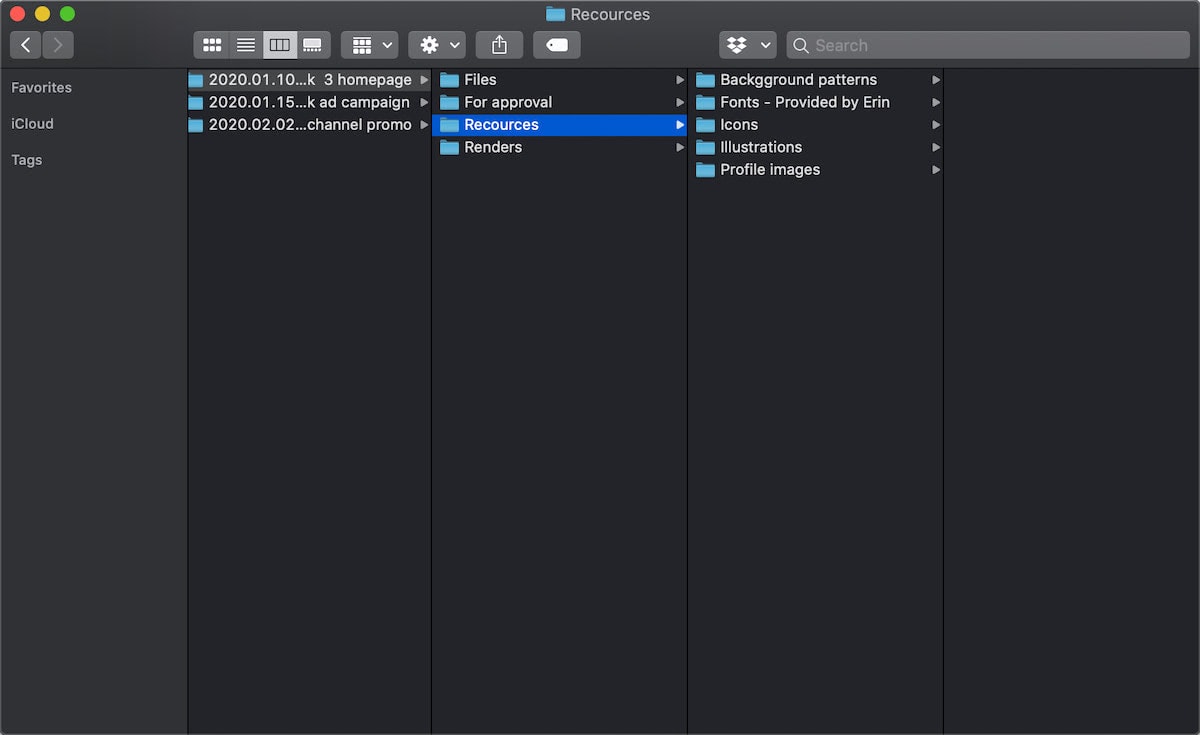Open the Dropbox toolbar menu
The width and height of the screenshot is (1200, 735).
tap(748, 45)
